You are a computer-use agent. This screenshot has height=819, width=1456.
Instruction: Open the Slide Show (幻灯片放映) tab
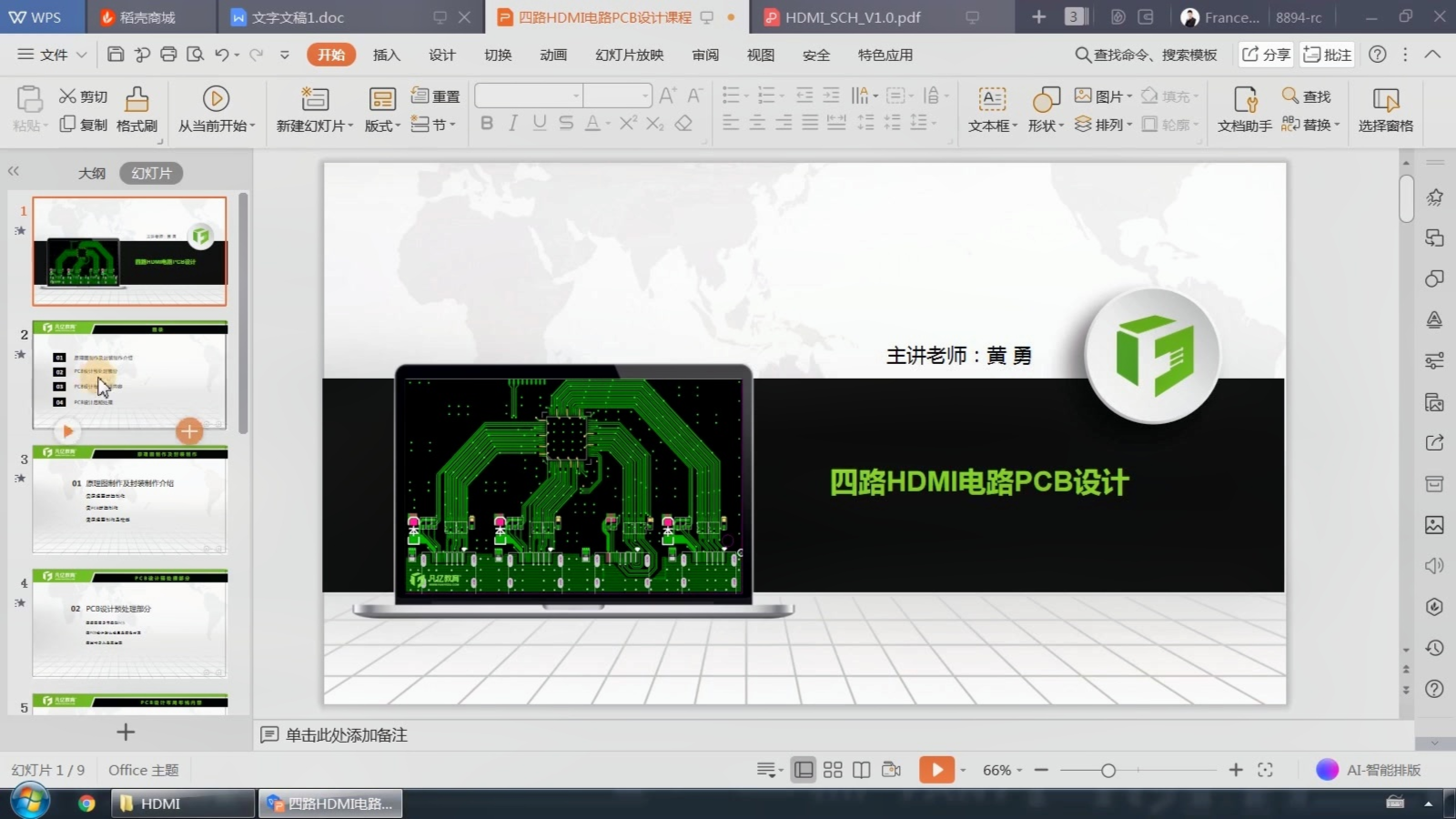coord(630,55)
